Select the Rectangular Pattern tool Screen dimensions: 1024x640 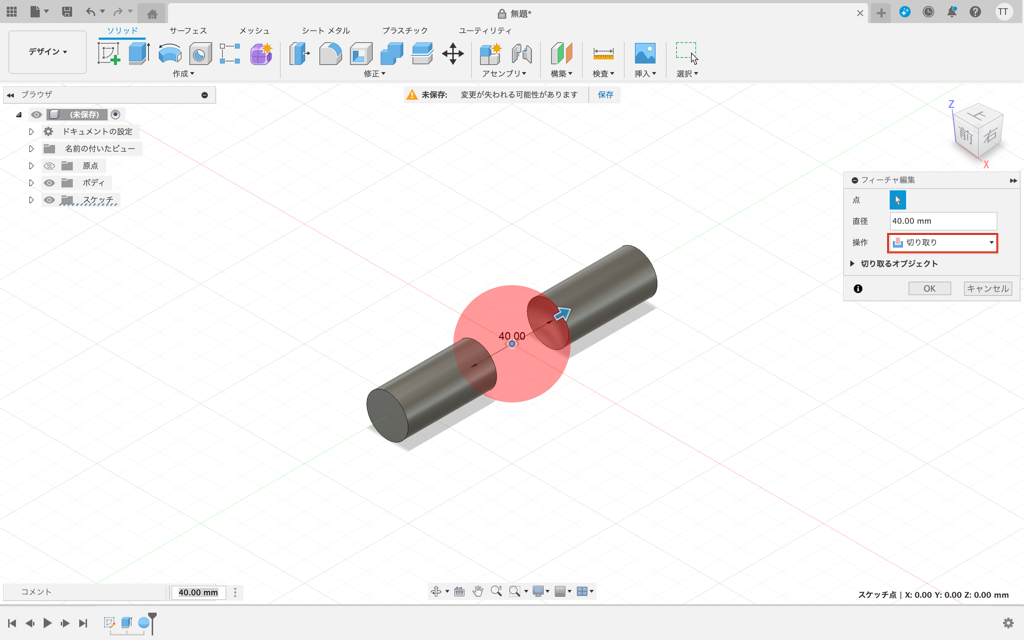[230, 54]
